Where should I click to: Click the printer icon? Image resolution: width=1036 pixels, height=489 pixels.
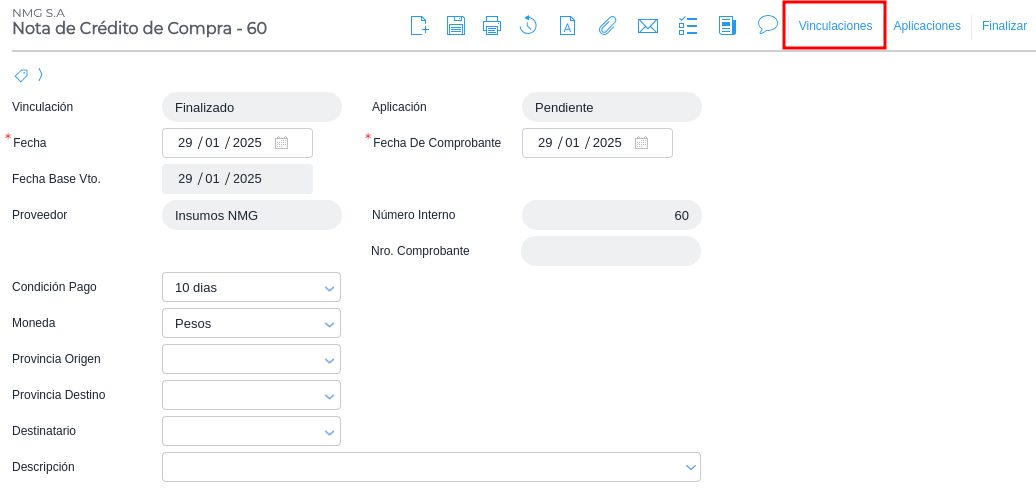point(492,26)
